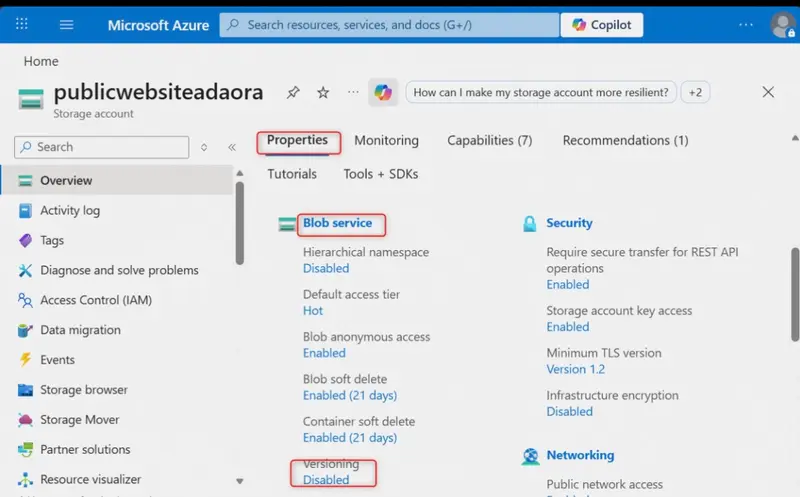Click the main pane scroll up arrow
The height and width of the screenshot is (497, 800).
pos(795,138)
